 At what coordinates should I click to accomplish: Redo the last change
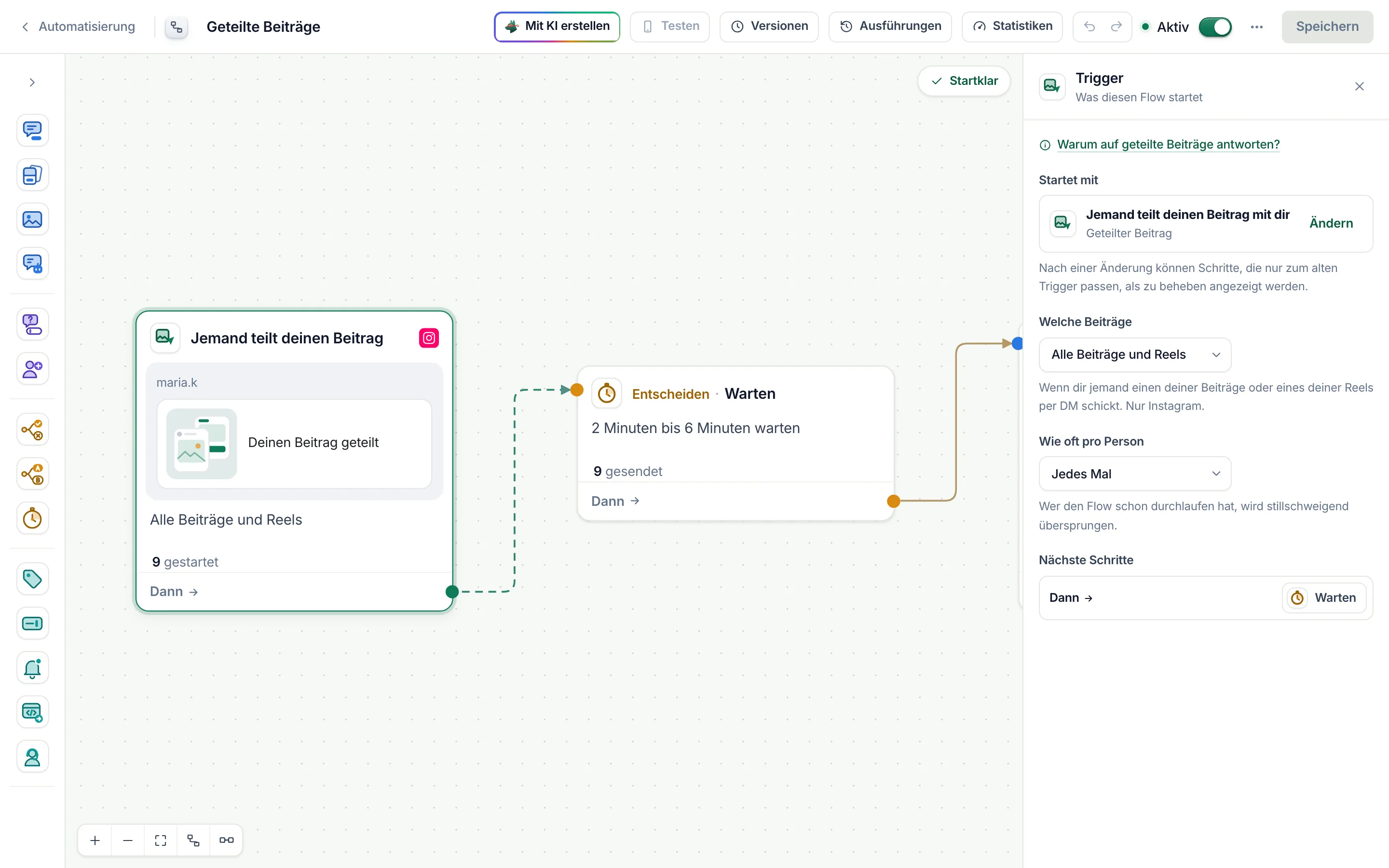[x=1117, y=27]
